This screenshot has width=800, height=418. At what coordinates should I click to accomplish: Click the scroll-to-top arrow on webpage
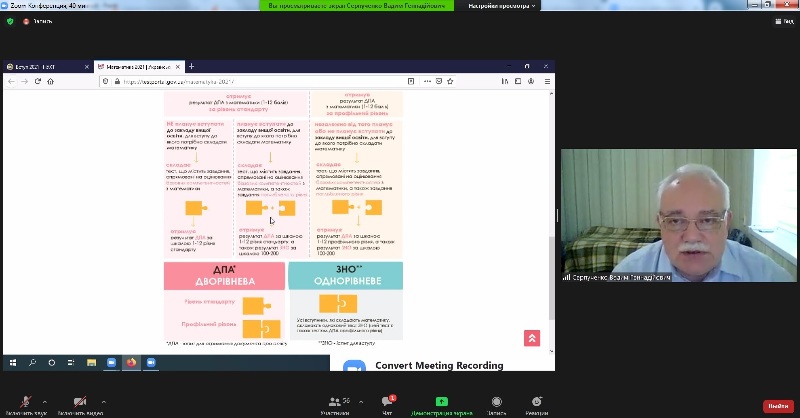[532, 339]
